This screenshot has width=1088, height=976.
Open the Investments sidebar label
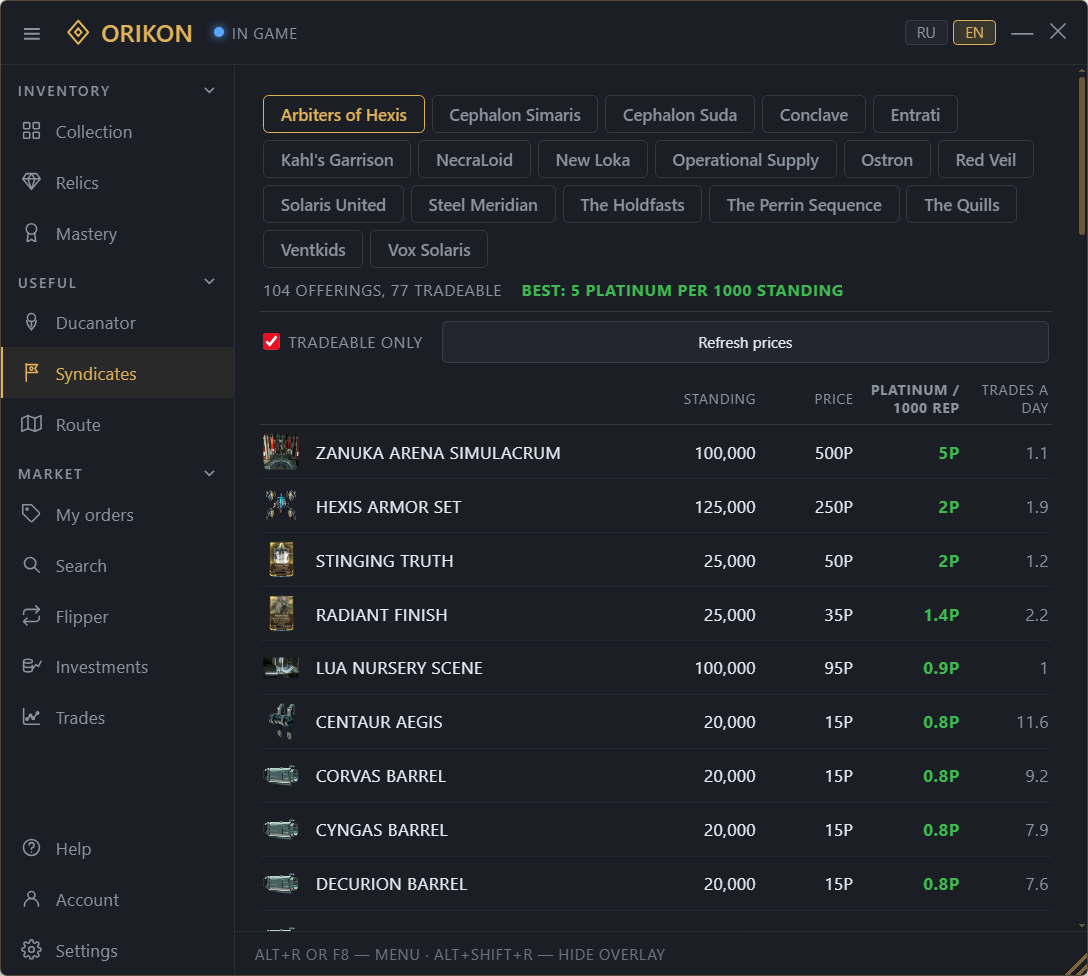point(102,667)
